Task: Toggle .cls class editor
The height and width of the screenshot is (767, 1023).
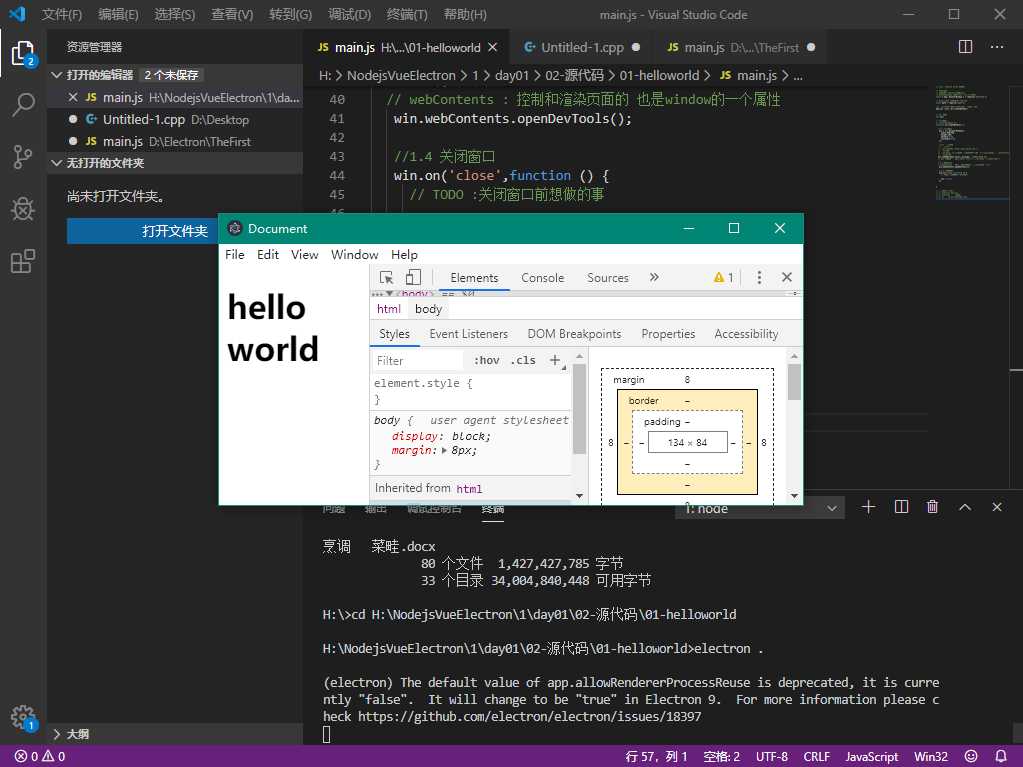Action: [523, 360]
